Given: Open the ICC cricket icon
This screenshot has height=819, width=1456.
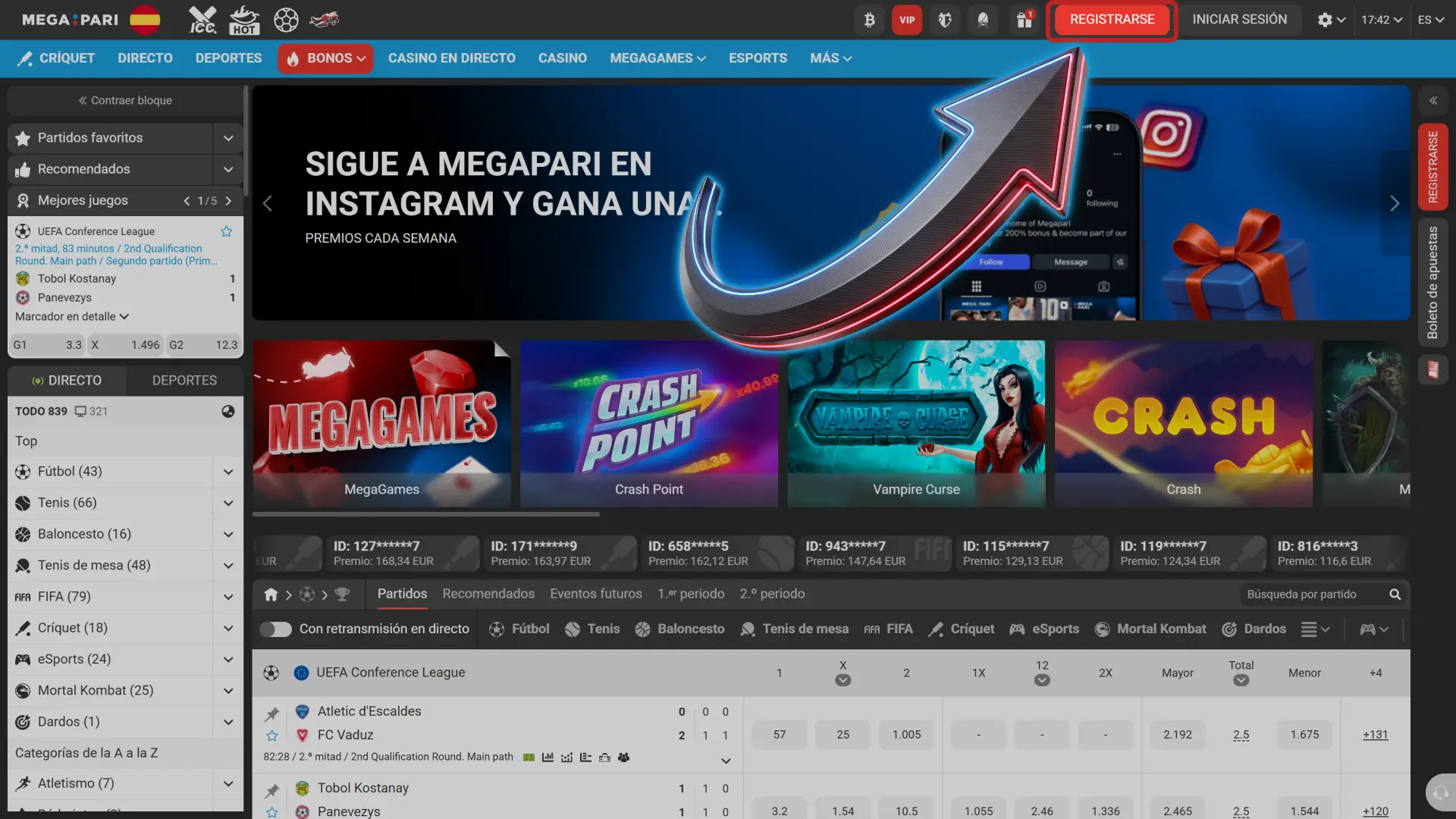Looking at the screenshot, I should coord(202,20).
